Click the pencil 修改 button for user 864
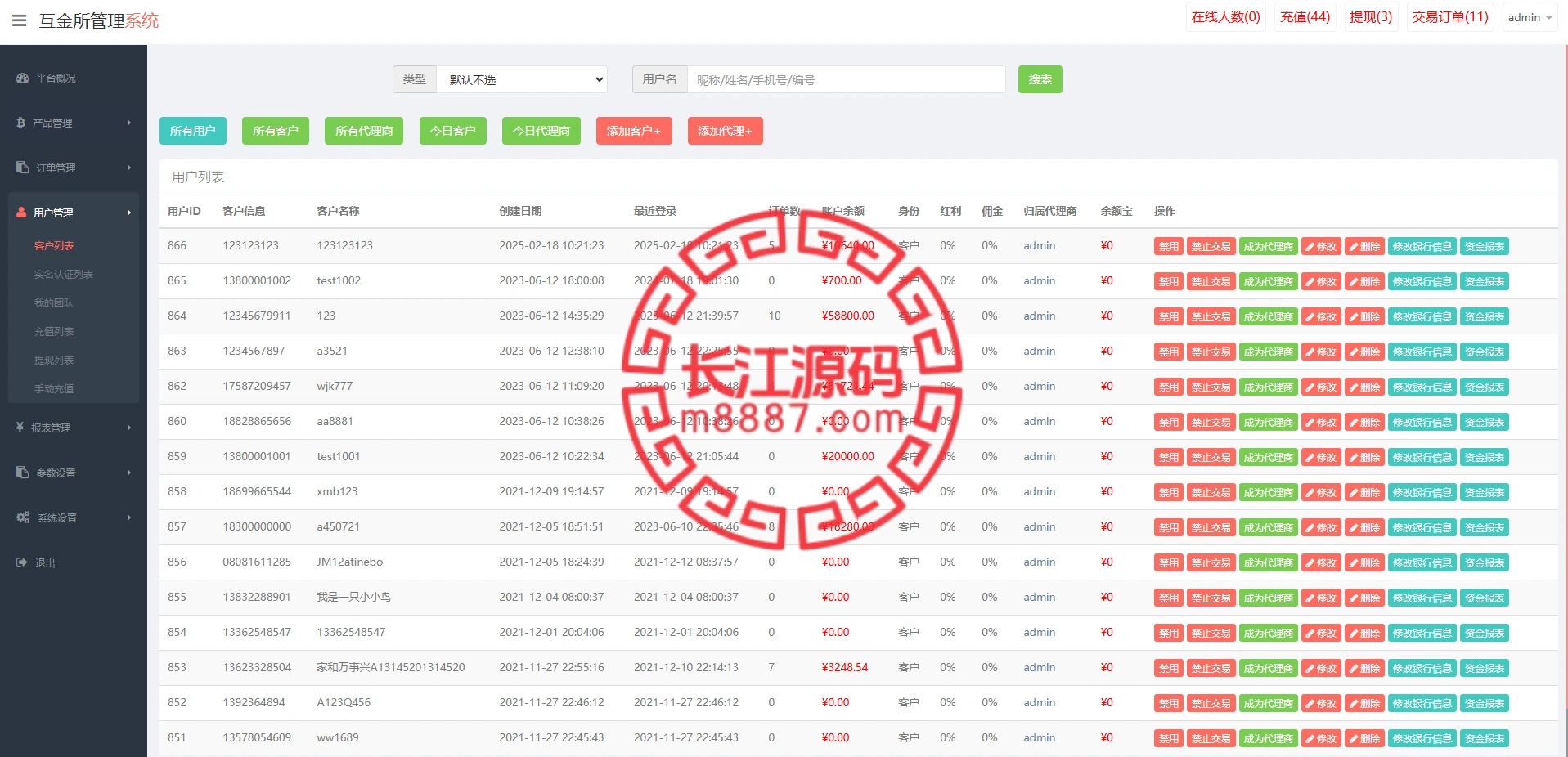This screenshot has width=1568, height=757. click(x=1321, y=316)
